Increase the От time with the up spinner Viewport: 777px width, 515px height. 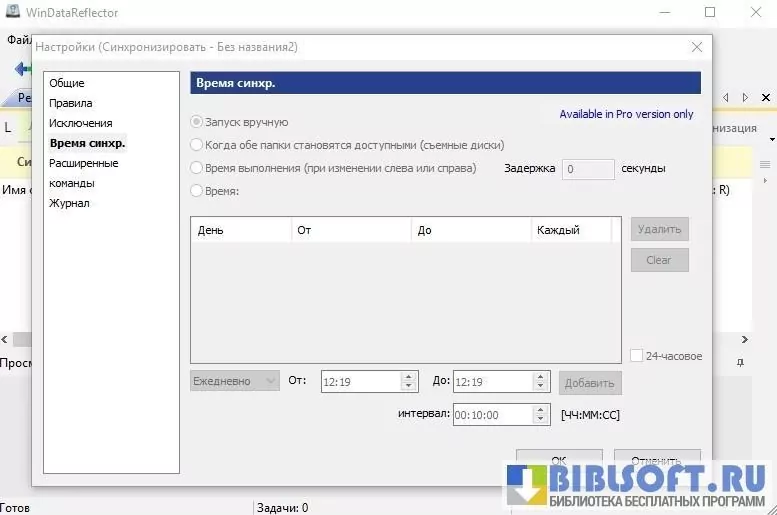click(407, 377)
